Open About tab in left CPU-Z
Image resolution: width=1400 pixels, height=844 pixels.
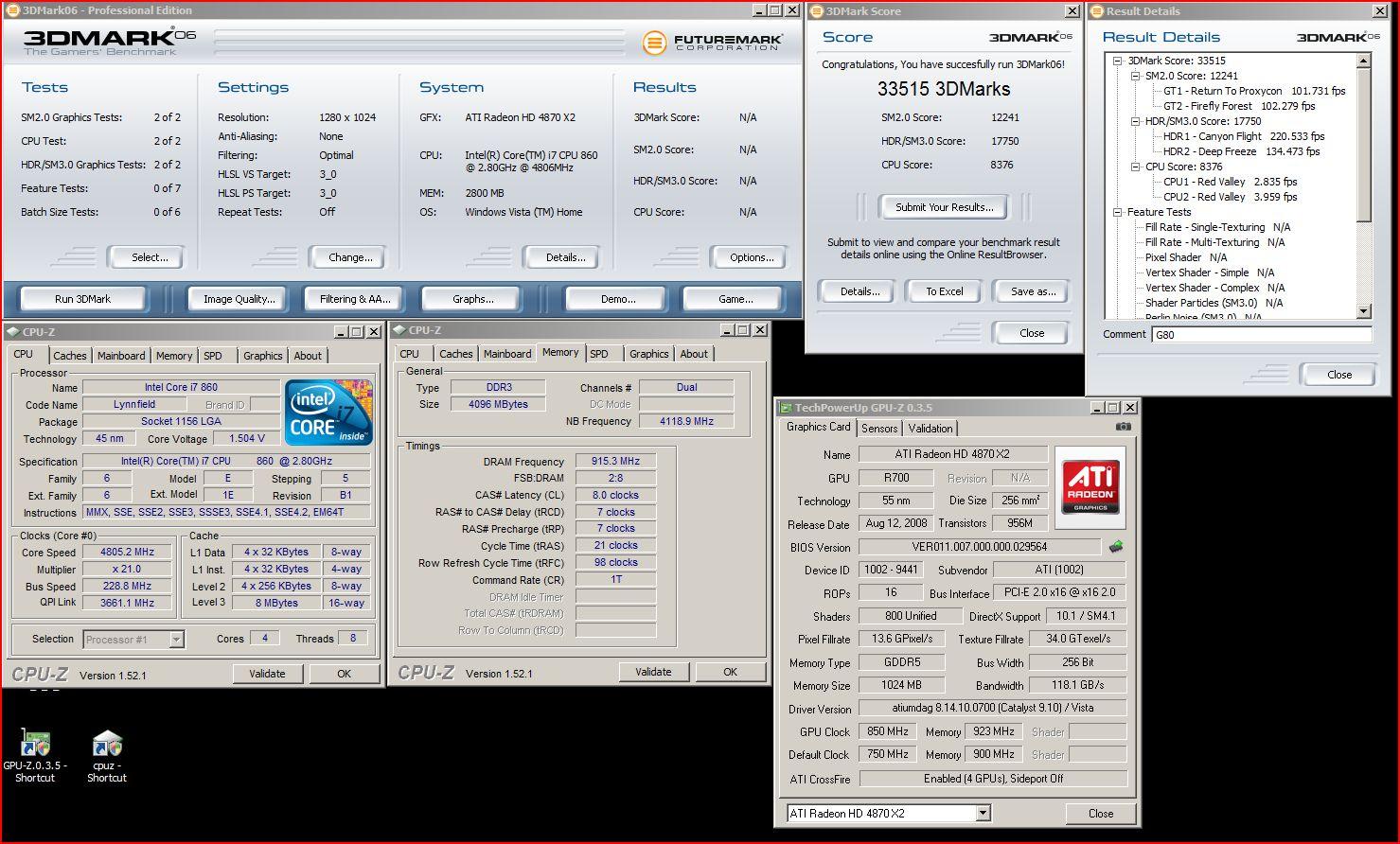click(308, 356)
